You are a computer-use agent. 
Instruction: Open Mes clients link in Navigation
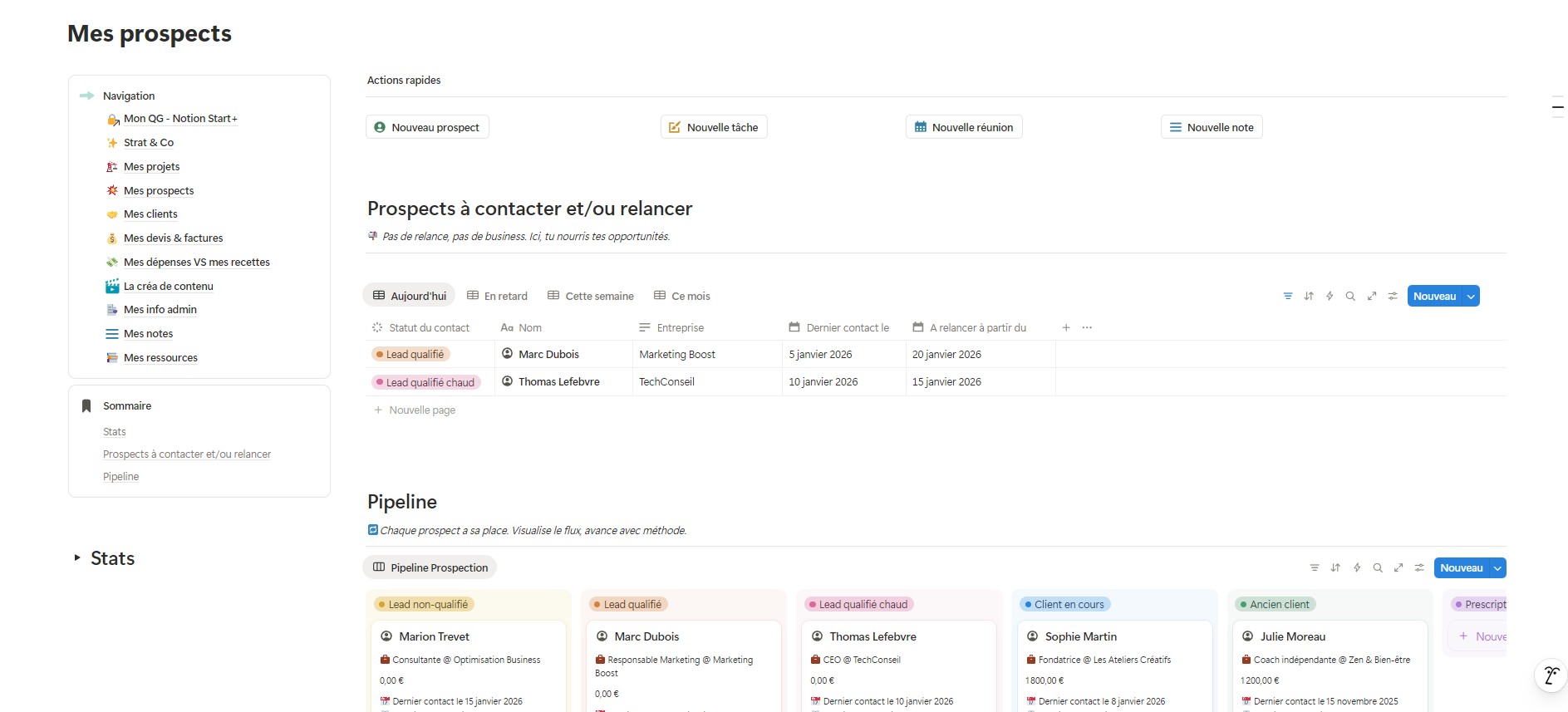pyautogui.click(x=150, y=214)
